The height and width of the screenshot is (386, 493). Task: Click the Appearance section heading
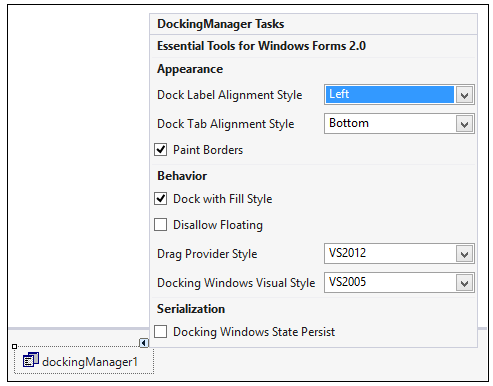190,69
